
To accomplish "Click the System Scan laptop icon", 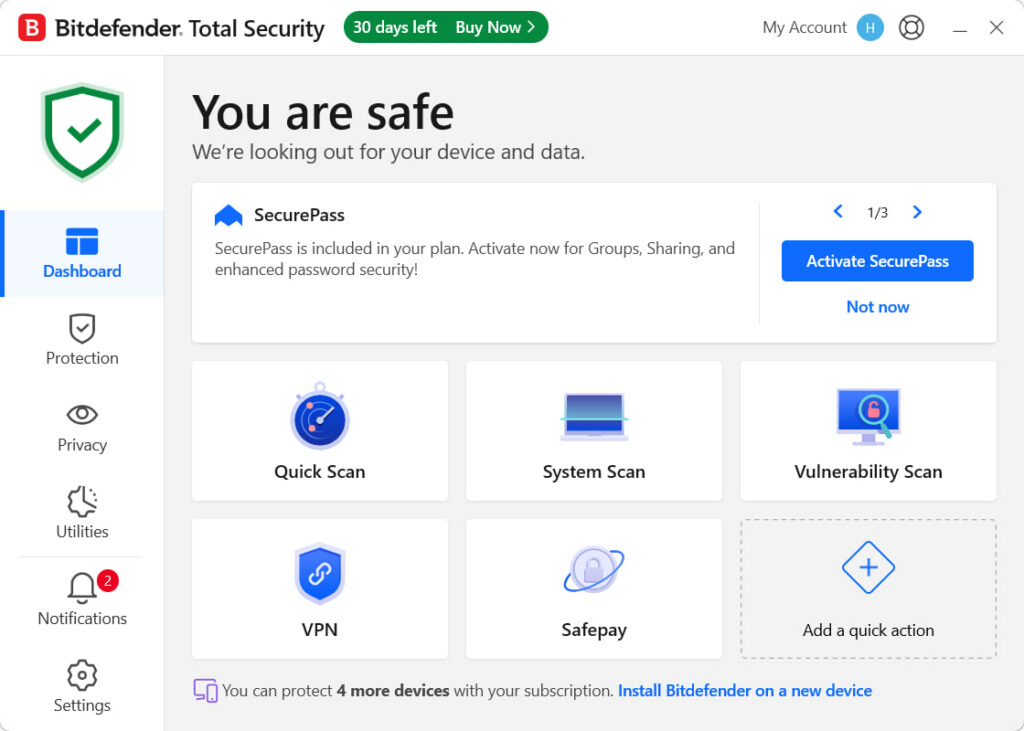I will coord(594,417).
